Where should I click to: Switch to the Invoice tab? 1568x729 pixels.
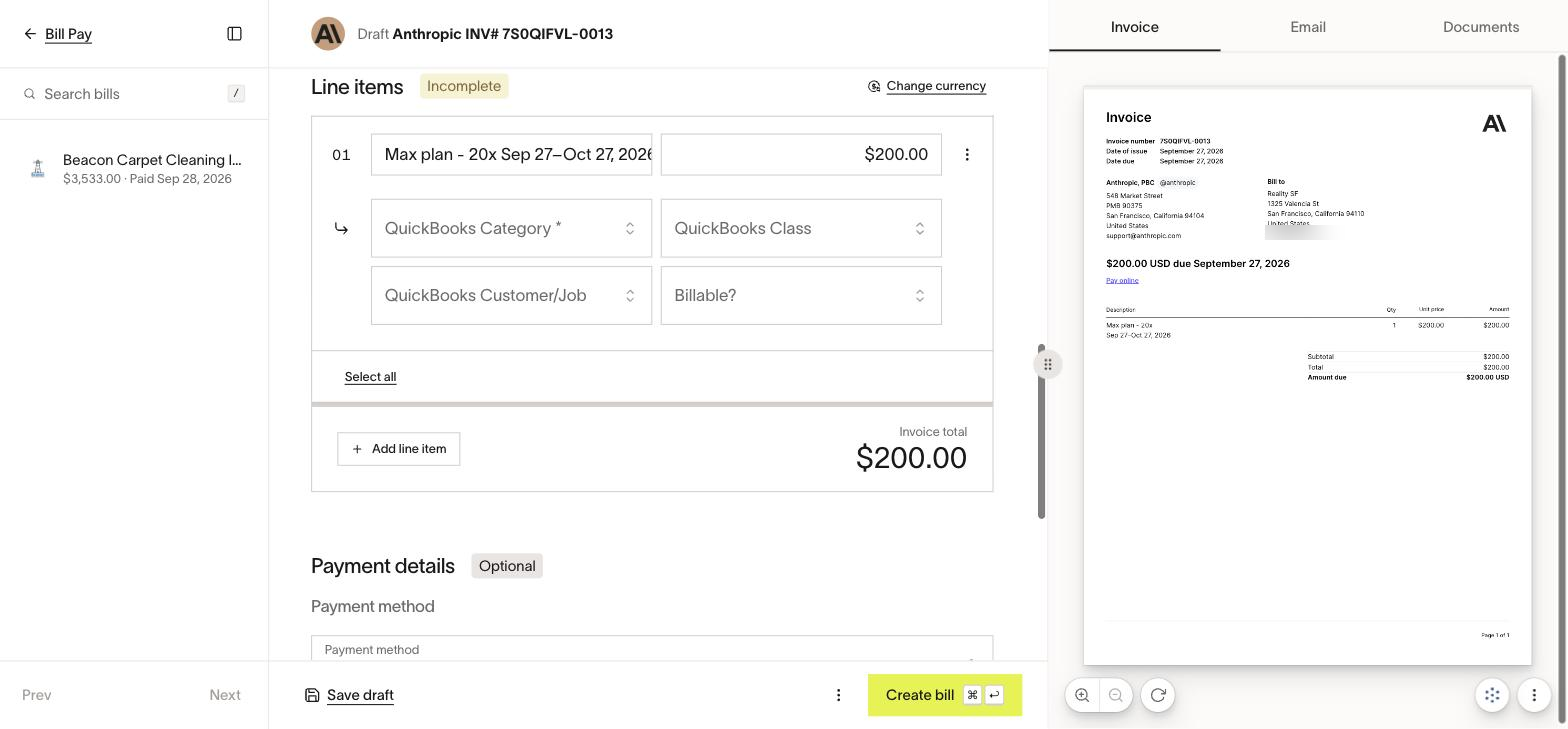click(1135, 27)
